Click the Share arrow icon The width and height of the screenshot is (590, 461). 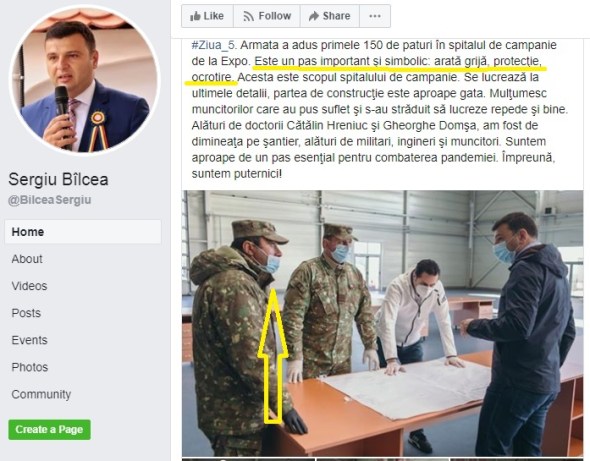coord(314,16)
